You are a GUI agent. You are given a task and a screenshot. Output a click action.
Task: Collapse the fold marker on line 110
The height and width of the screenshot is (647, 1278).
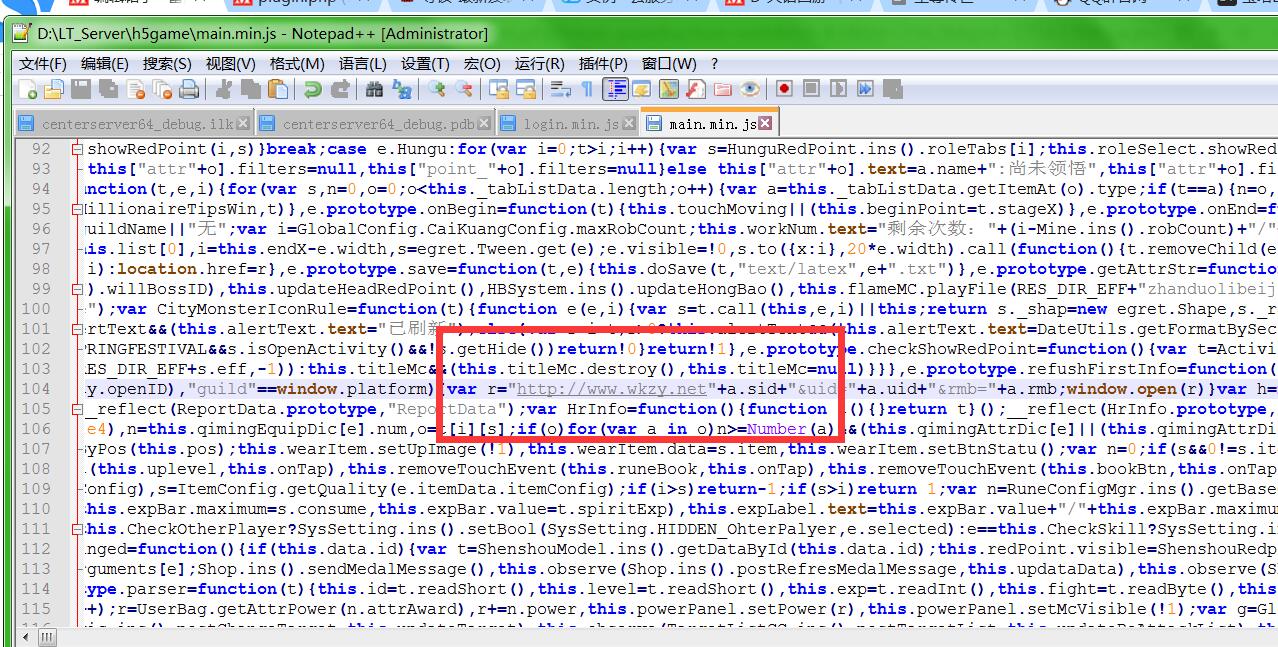[77, 509]
